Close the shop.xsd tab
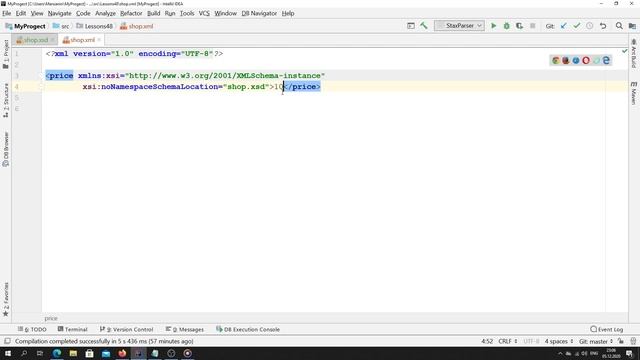This screenshot has width=640, height=360. coord(52,40)
